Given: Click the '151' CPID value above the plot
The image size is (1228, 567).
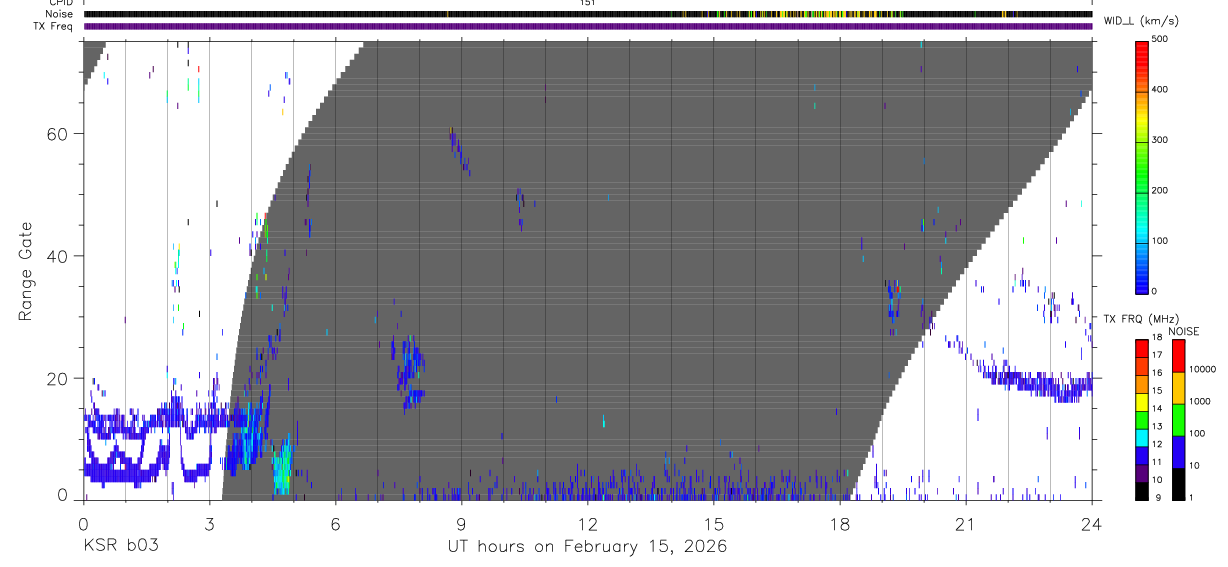Looking at the screenshot, I should click(587, 3).
